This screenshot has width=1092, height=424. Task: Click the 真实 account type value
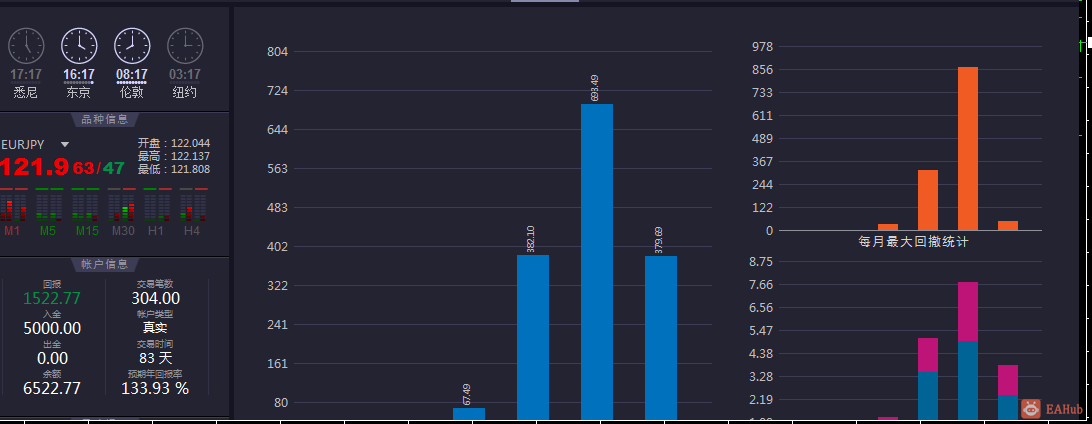[156, 329]
